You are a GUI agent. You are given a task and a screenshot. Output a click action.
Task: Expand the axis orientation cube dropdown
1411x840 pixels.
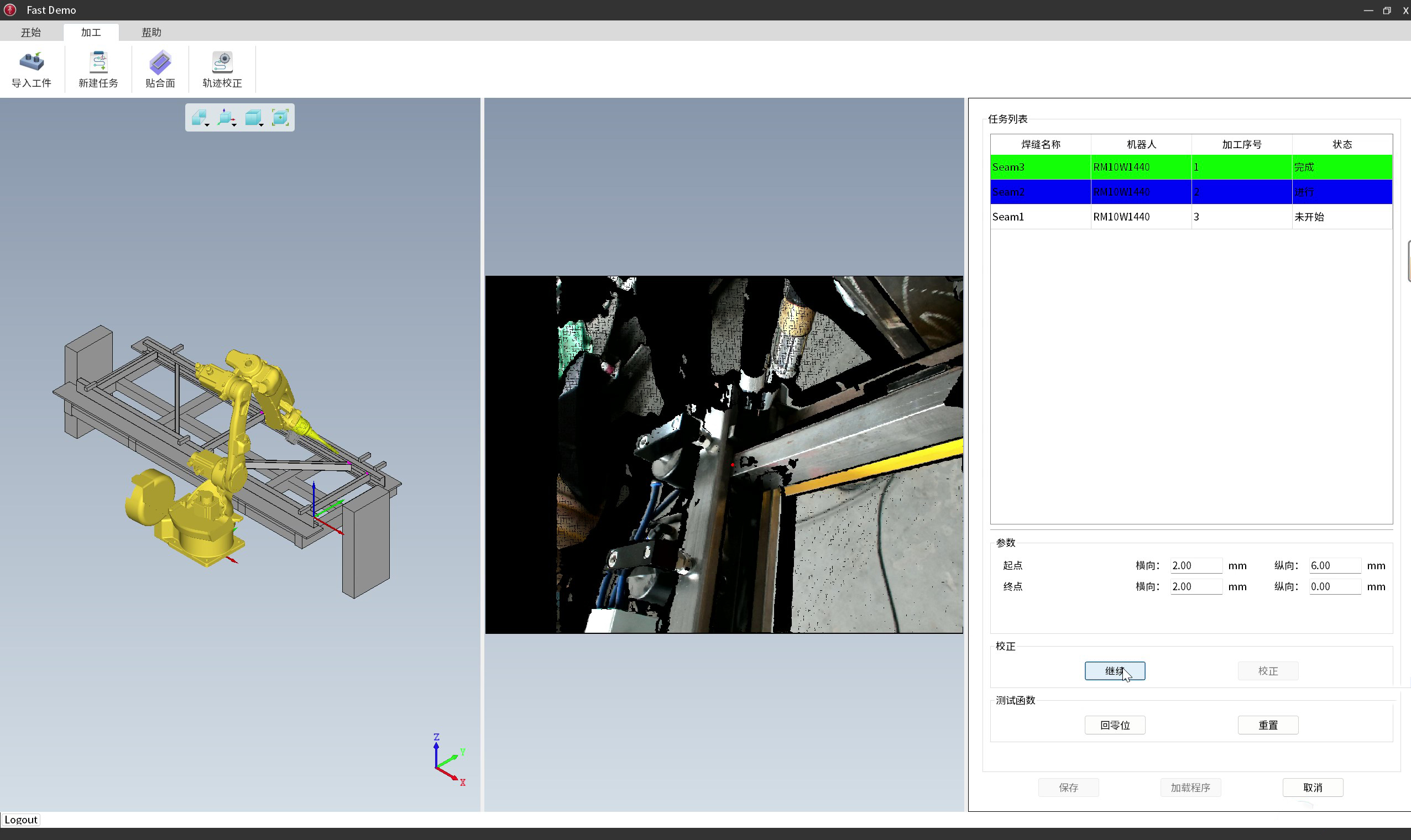click(227, 117)
